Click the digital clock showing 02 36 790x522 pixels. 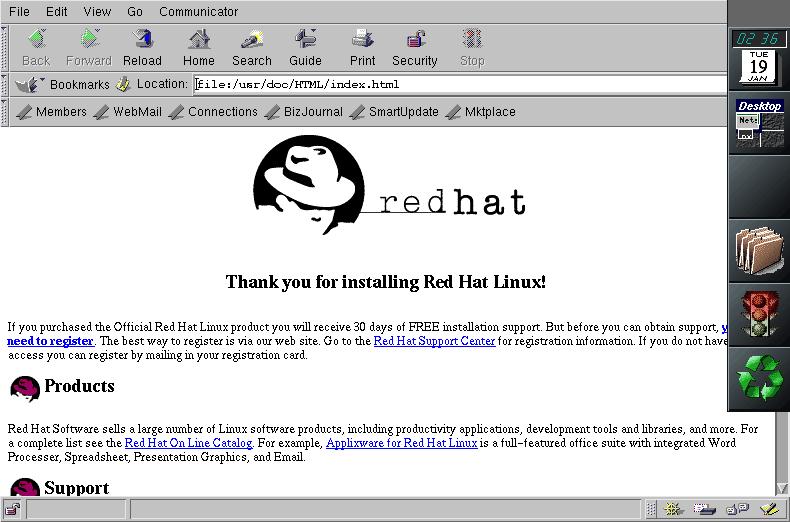759,38
